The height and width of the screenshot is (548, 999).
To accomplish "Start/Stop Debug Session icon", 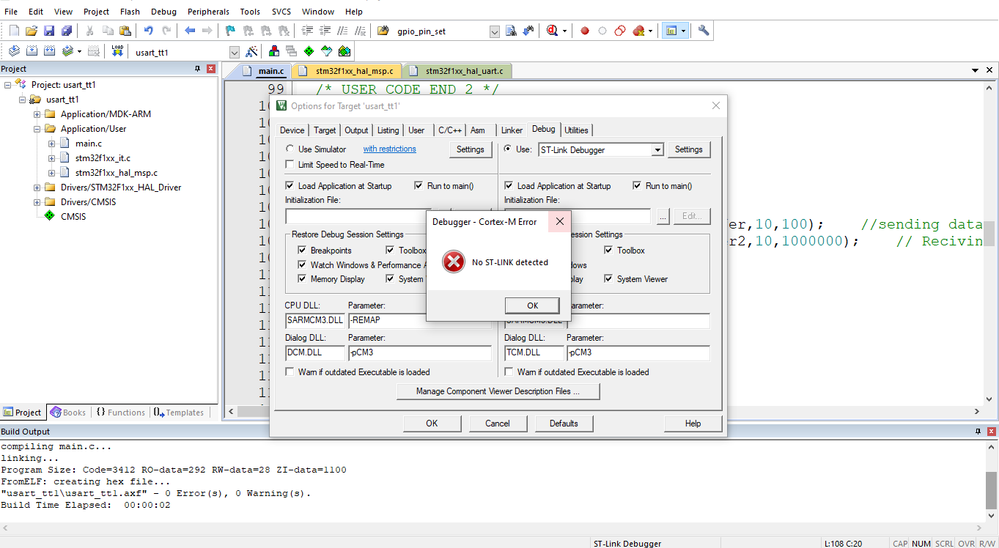I will 552,31.
